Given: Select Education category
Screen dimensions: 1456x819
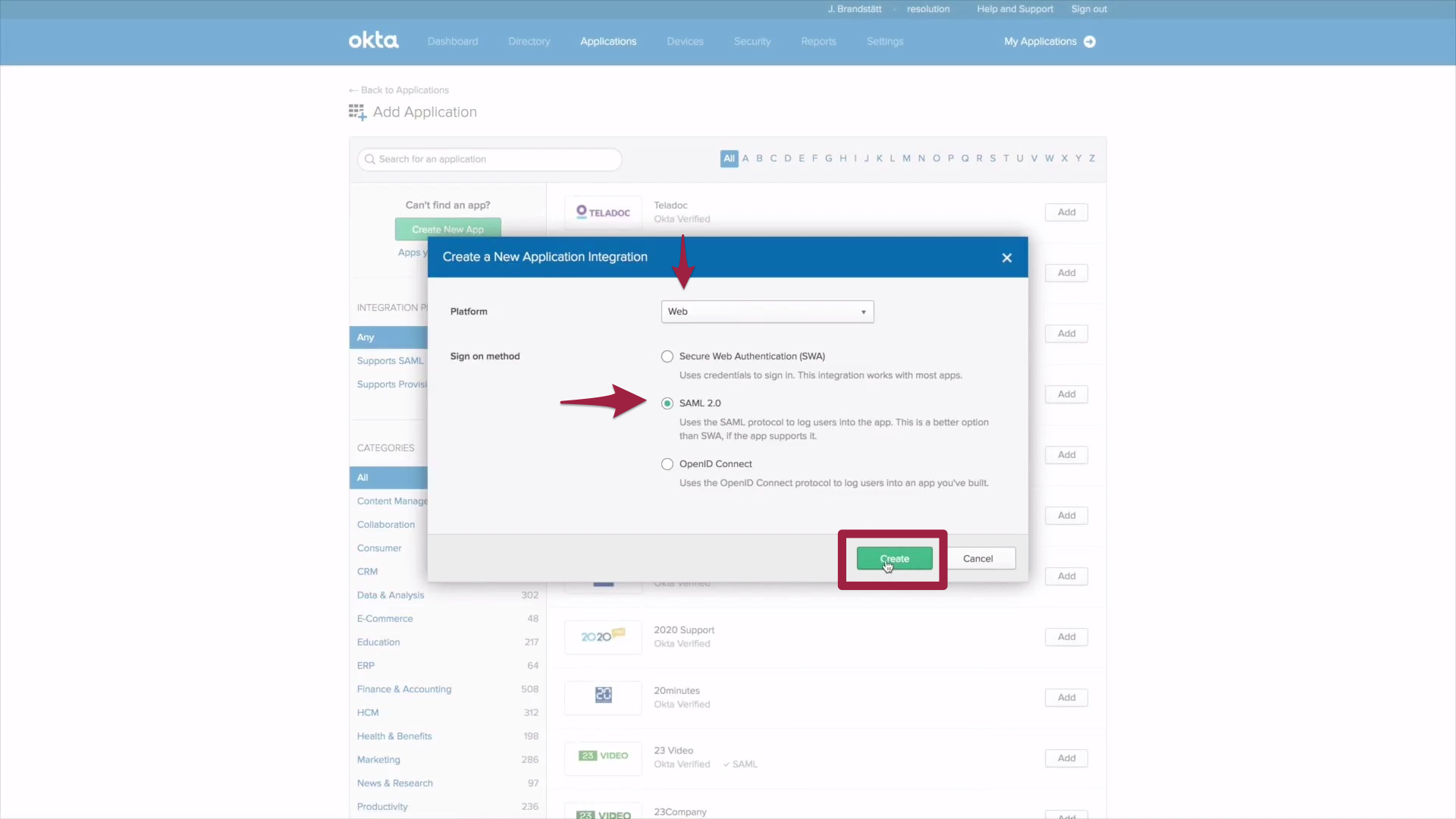Looking at the screenshot, I should (x=378, y=642).
